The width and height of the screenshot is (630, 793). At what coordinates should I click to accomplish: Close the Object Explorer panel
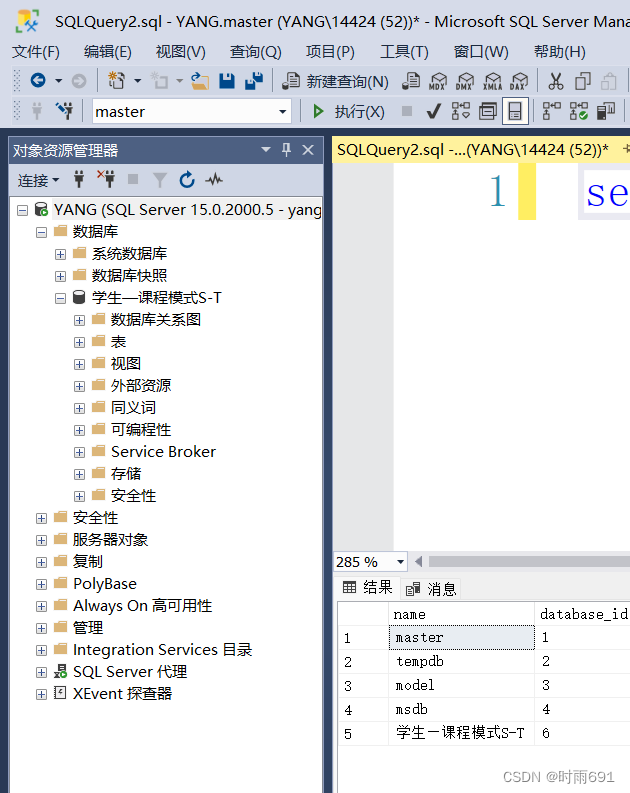tap(308, 150)
